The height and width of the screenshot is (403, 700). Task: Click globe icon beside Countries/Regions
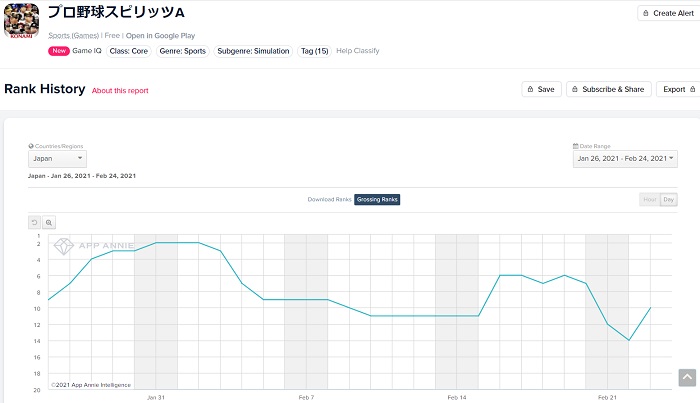[31, 146]
